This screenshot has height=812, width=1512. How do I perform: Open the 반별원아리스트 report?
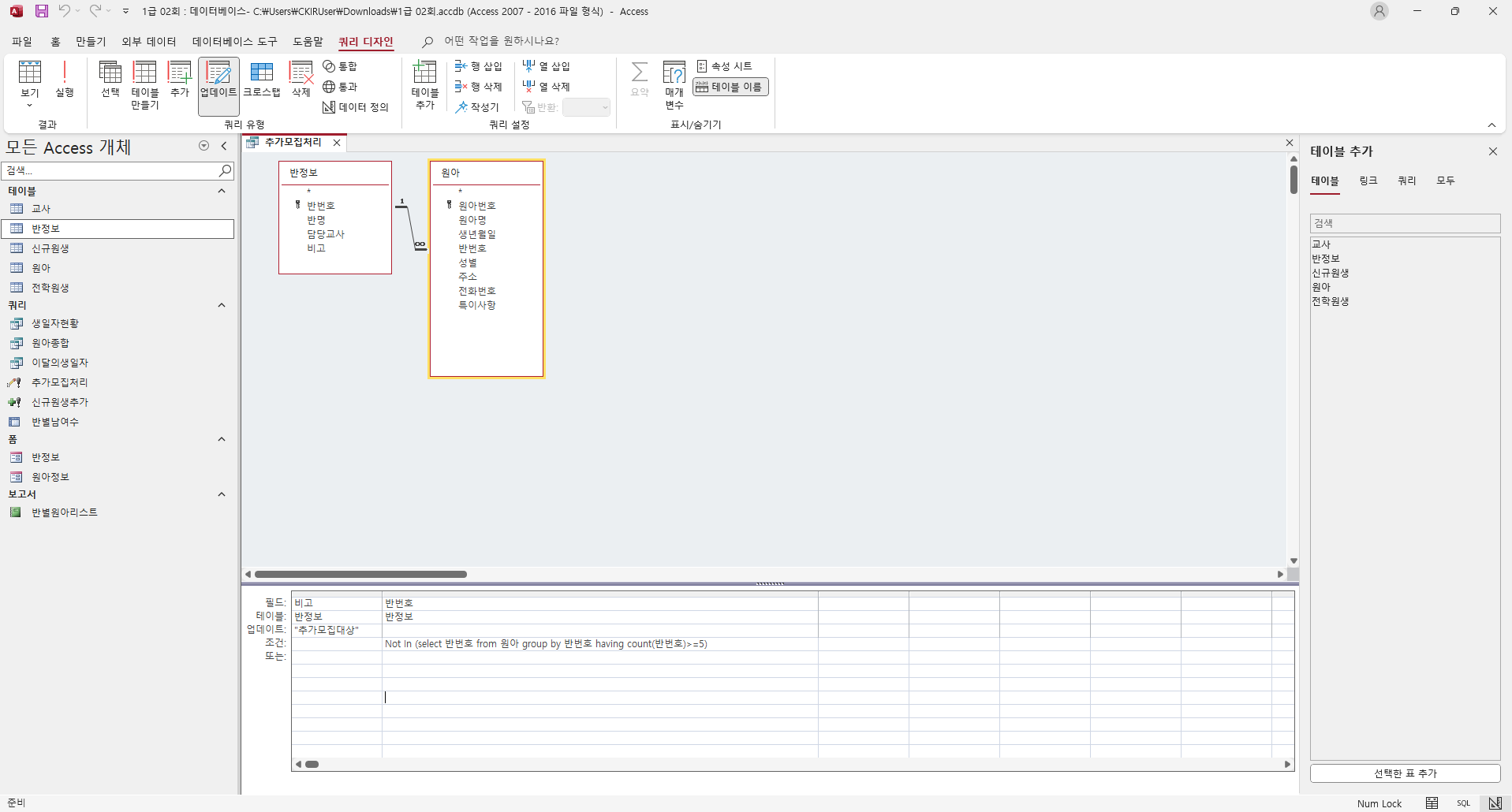(65, 512)
